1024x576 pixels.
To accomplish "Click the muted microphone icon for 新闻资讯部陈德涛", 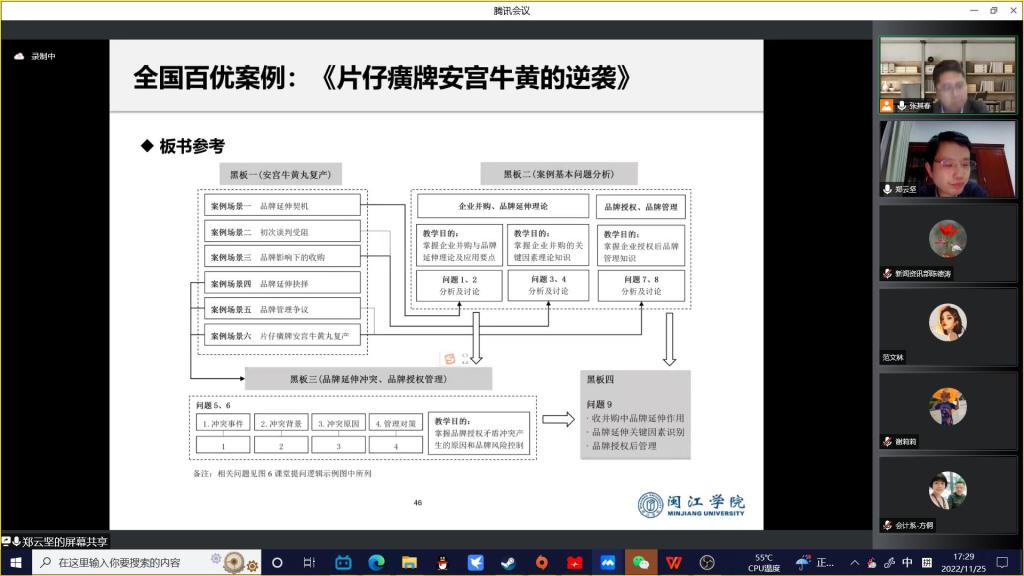I will (x=887, y=273).
